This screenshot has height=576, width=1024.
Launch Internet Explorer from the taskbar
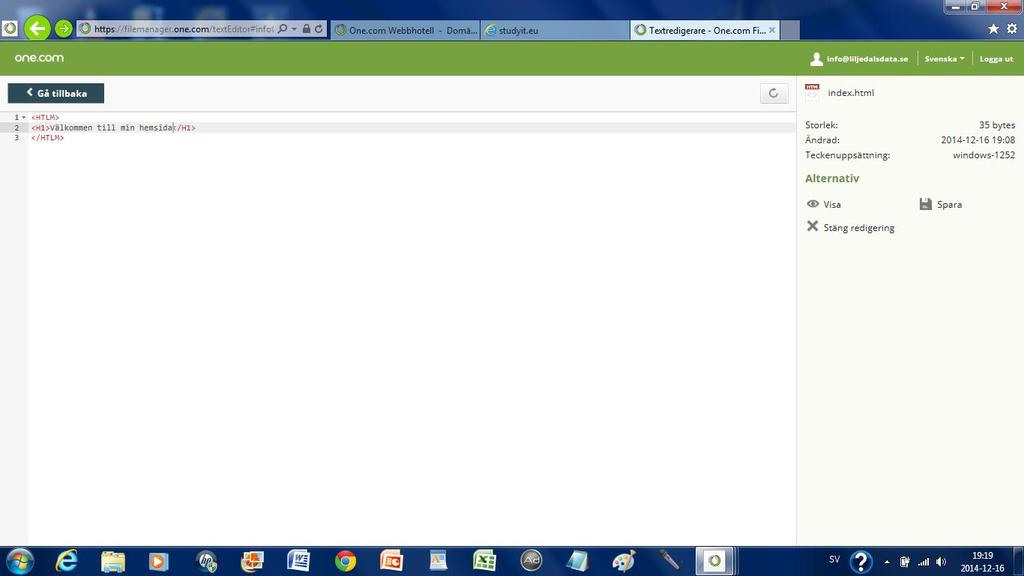(x=66, y=561)
